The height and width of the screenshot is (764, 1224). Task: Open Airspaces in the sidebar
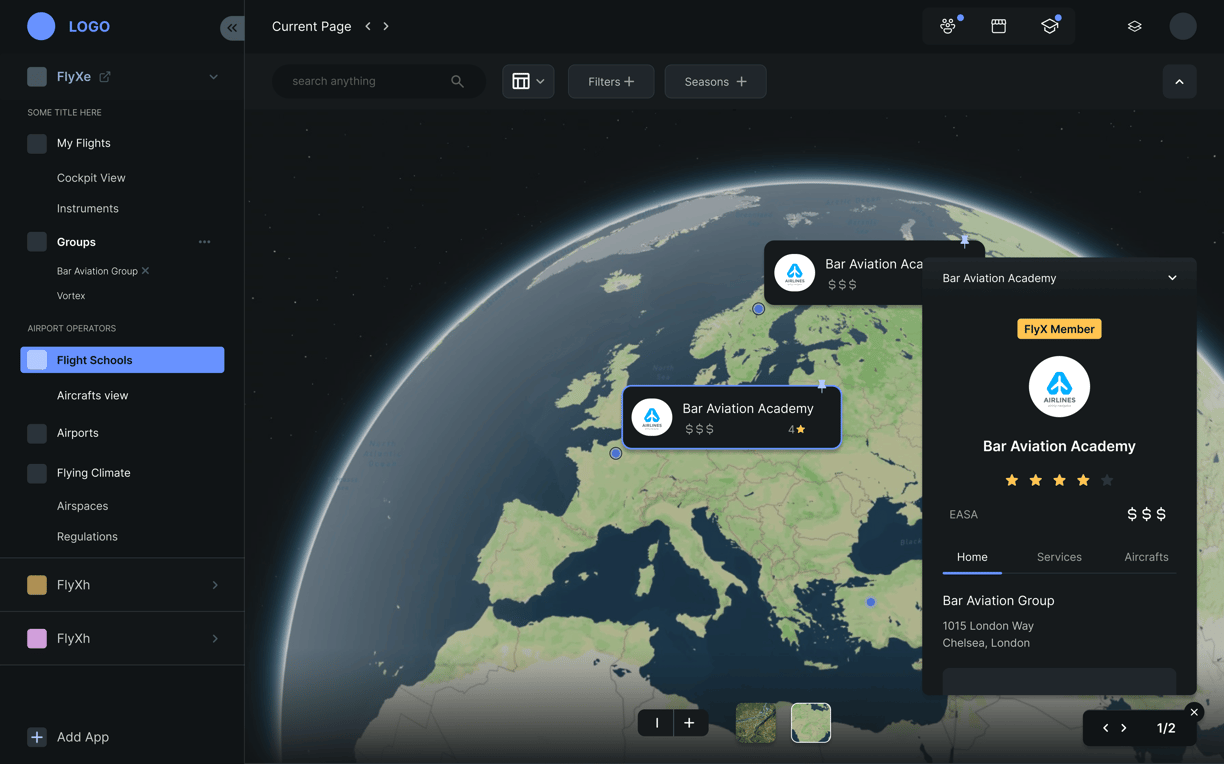point(83,506)
